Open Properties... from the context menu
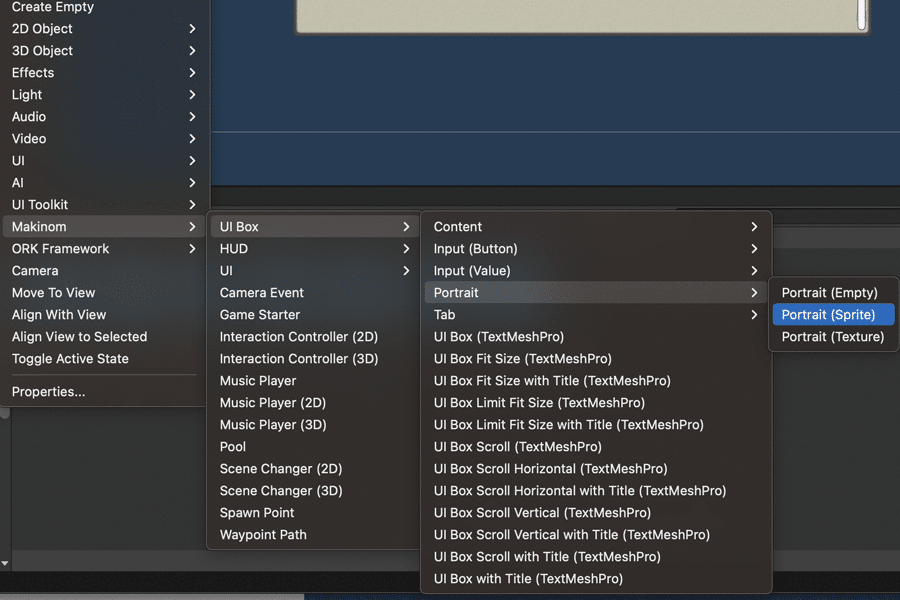The width and height of the screenshot is (900, 600). (x=103, y=392)
